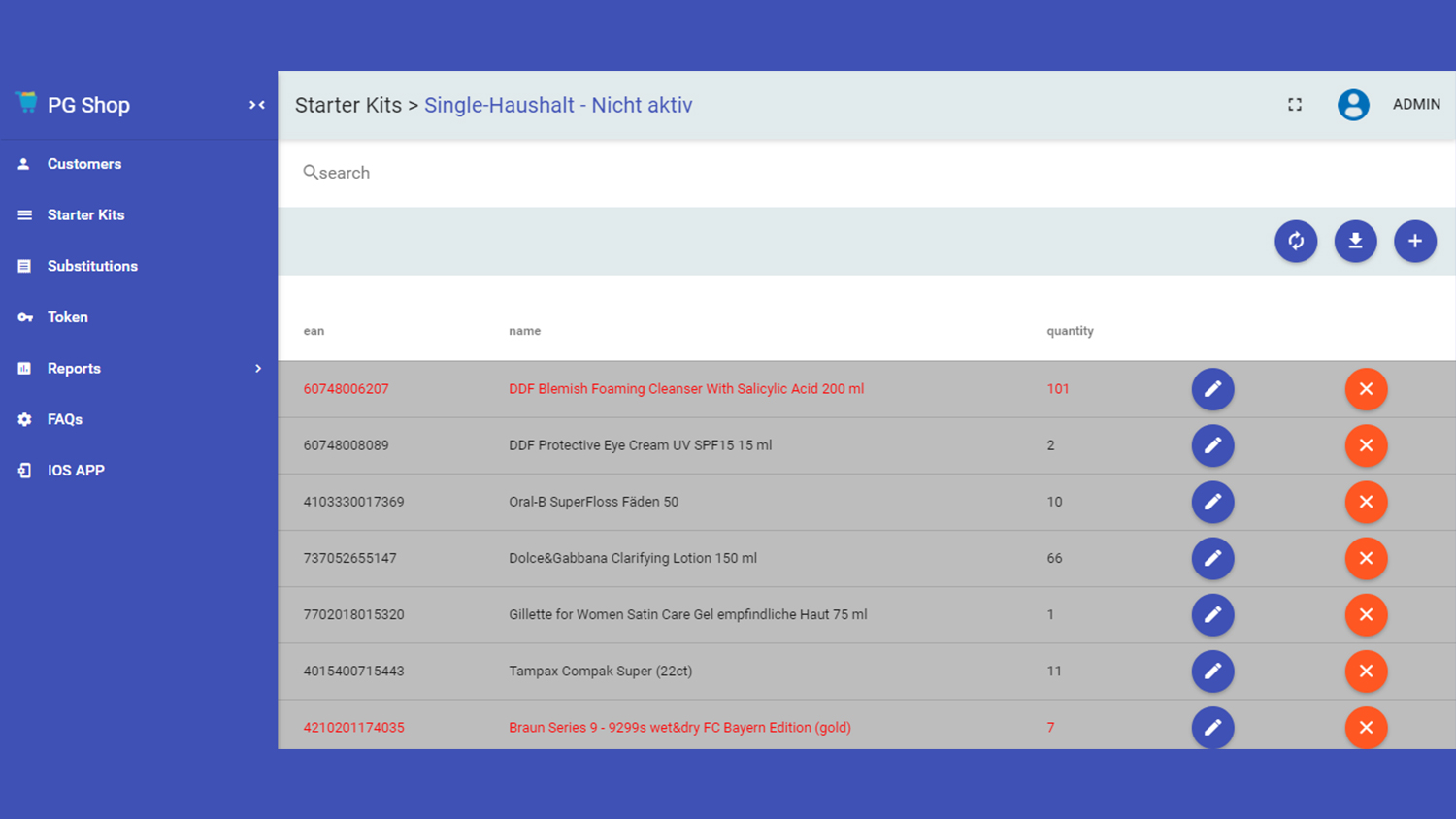Open the IOS APP menu item
Screen dimensions: 1456x819
(139, 471)
